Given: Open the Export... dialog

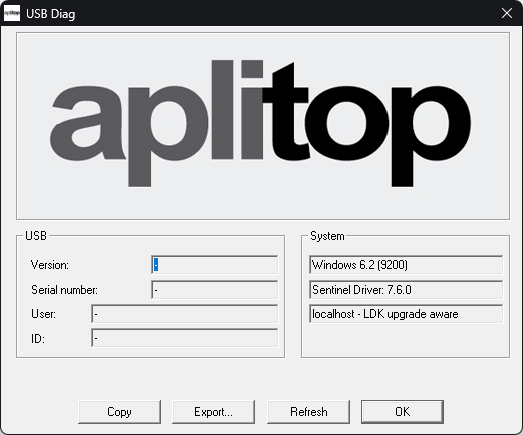Looking at the screenshot, I should [213, 412].
